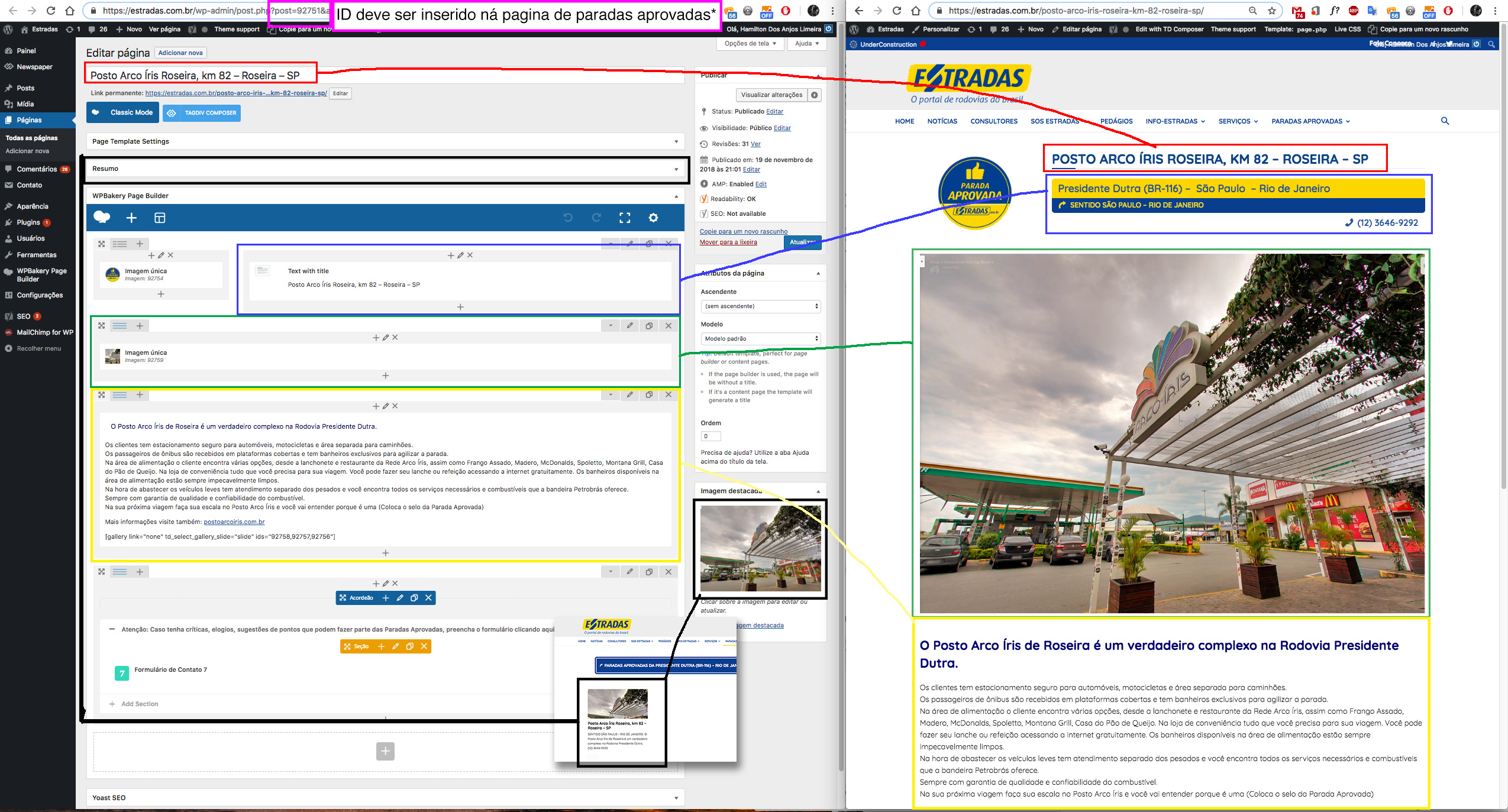
Task: Open the Opções de tela dropdown
Action: [750, 44]
